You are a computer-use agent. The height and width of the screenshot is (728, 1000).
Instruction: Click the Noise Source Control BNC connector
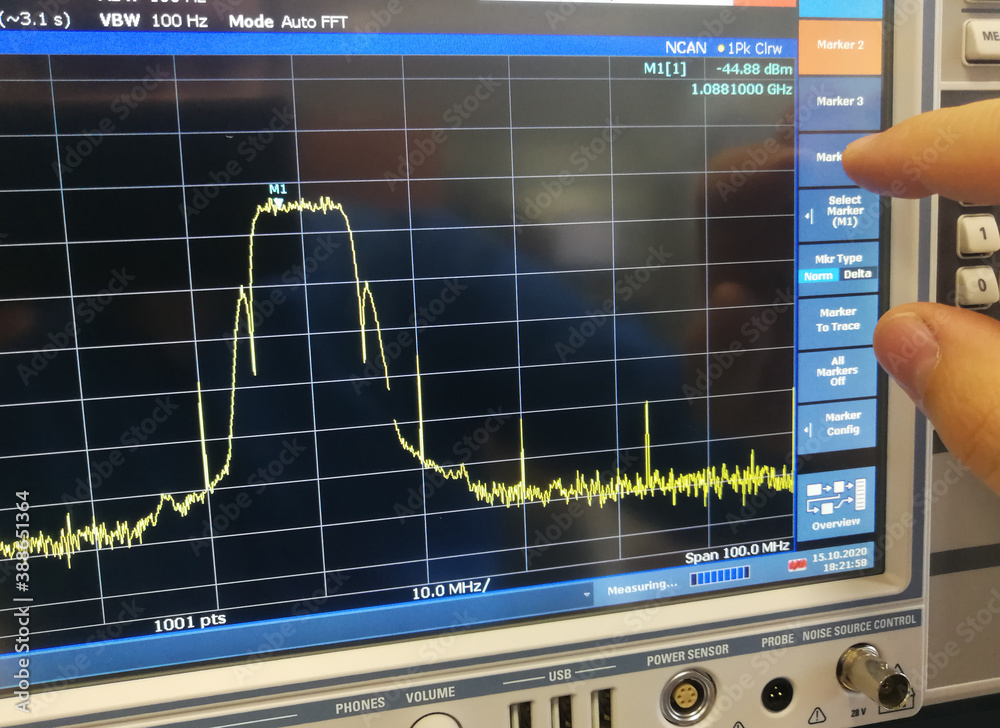tap(874, 677)
